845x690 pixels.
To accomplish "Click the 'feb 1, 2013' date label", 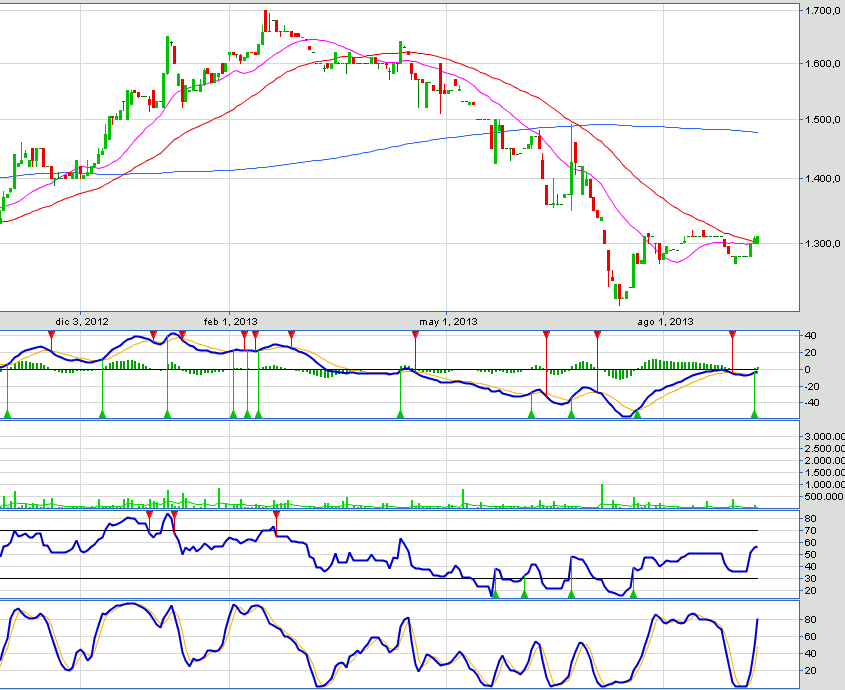I will click(x=231, y=321).
